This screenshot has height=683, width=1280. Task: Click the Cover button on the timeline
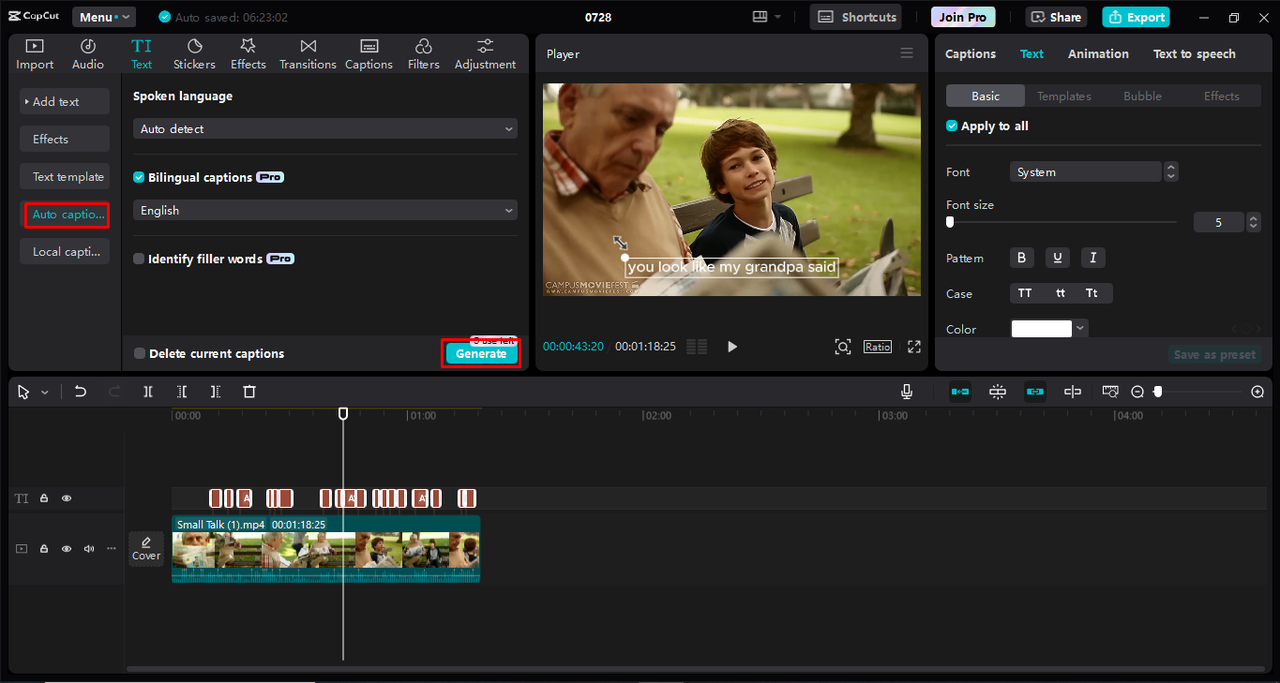[146, 548]
